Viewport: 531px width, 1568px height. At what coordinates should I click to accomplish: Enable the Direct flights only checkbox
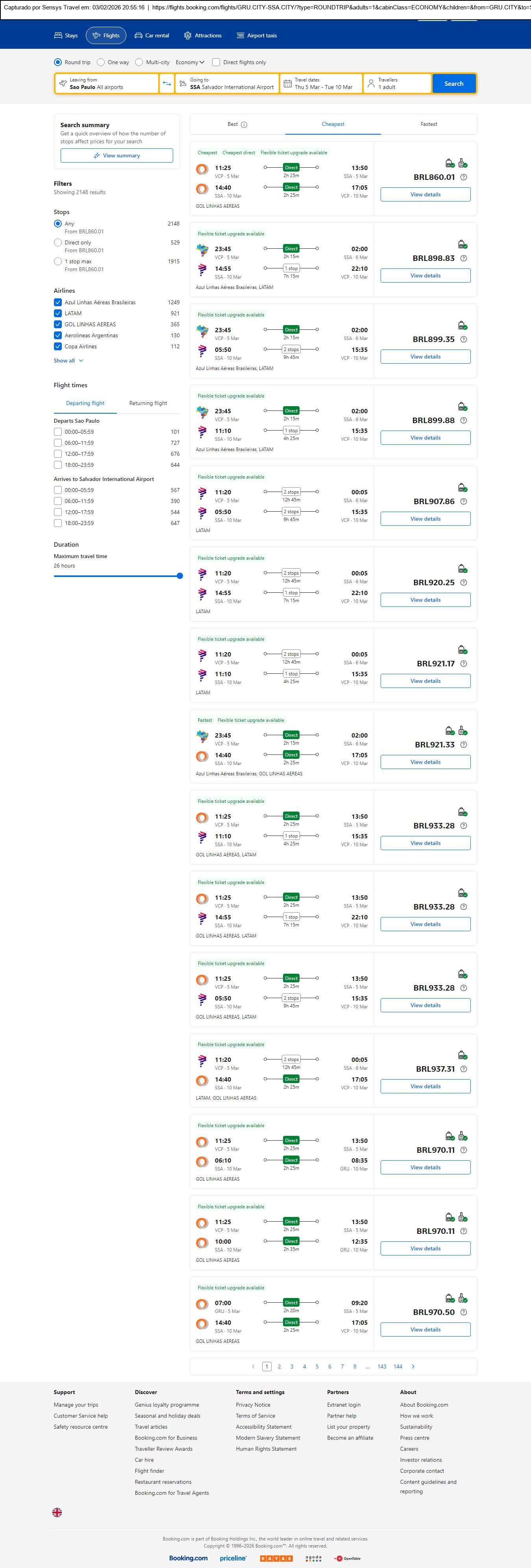(216, 62)
